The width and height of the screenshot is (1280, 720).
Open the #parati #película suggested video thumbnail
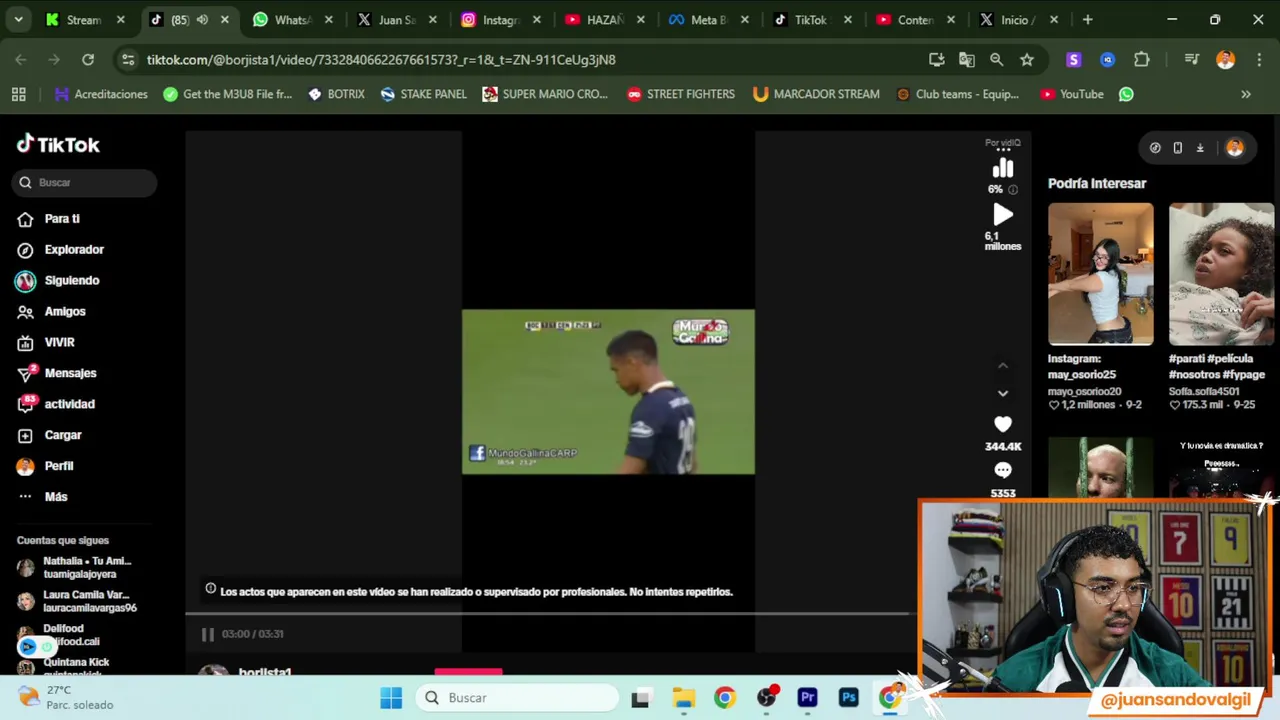pyautogui.click(x=1221, y=274)
